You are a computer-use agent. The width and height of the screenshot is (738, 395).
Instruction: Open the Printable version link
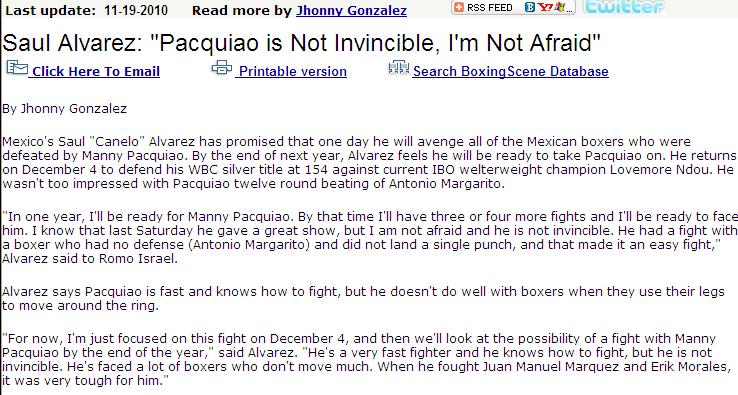pos(293,71)
